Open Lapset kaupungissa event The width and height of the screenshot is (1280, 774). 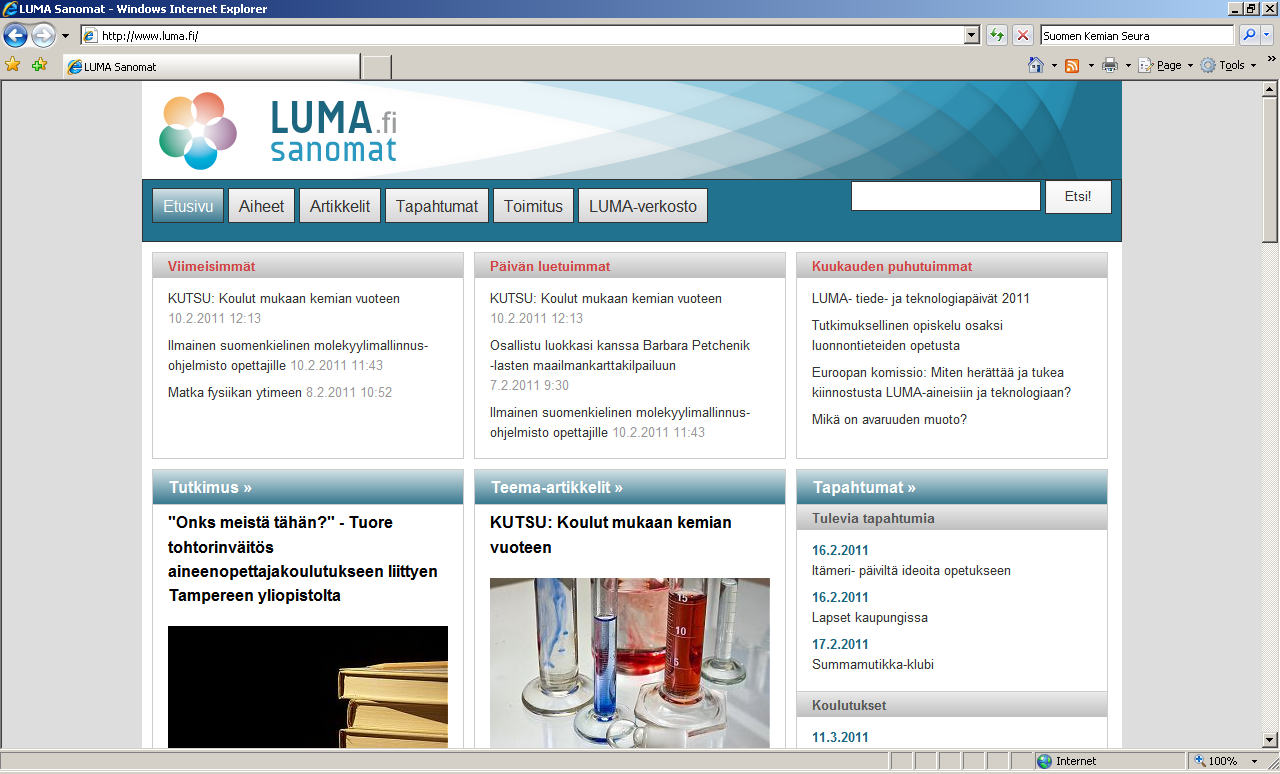[x=870, y=617]
